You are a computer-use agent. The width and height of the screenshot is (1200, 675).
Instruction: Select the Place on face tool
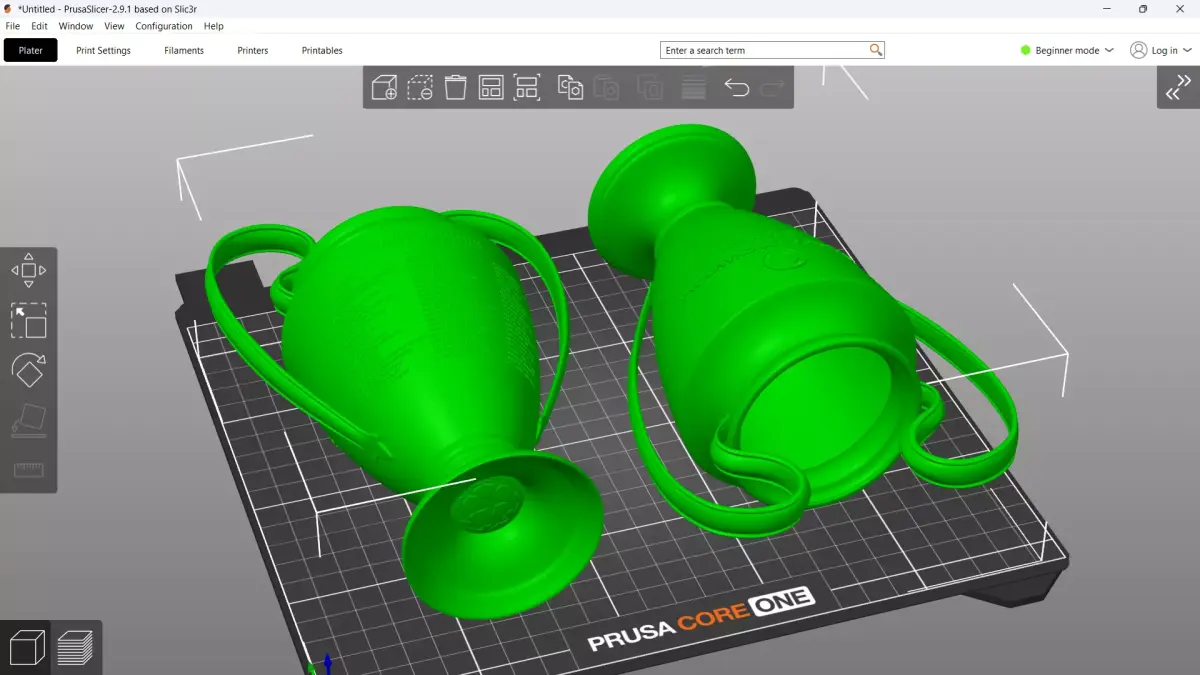29,420
